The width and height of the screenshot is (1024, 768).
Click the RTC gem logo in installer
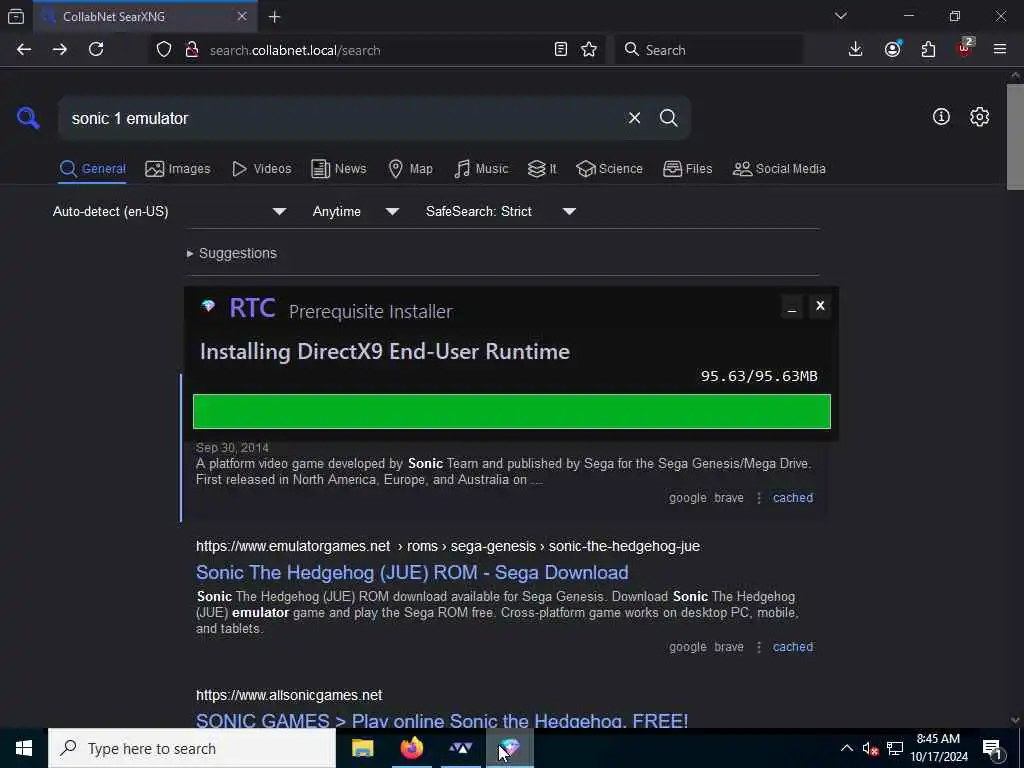coord(208,306)
